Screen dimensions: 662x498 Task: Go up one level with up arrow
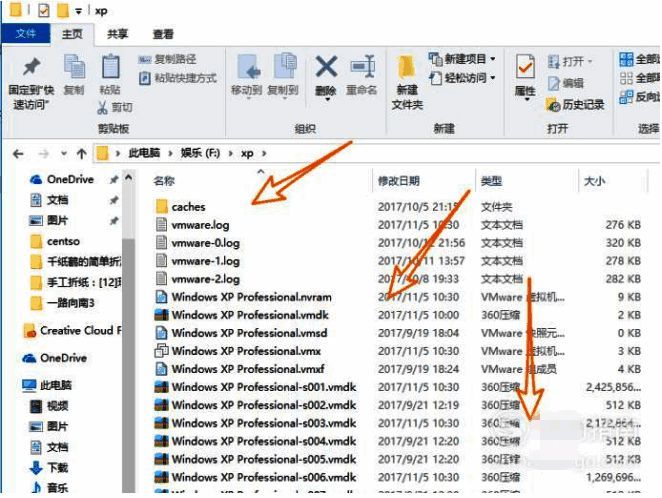pyautogui.click(x=81, y=153)
